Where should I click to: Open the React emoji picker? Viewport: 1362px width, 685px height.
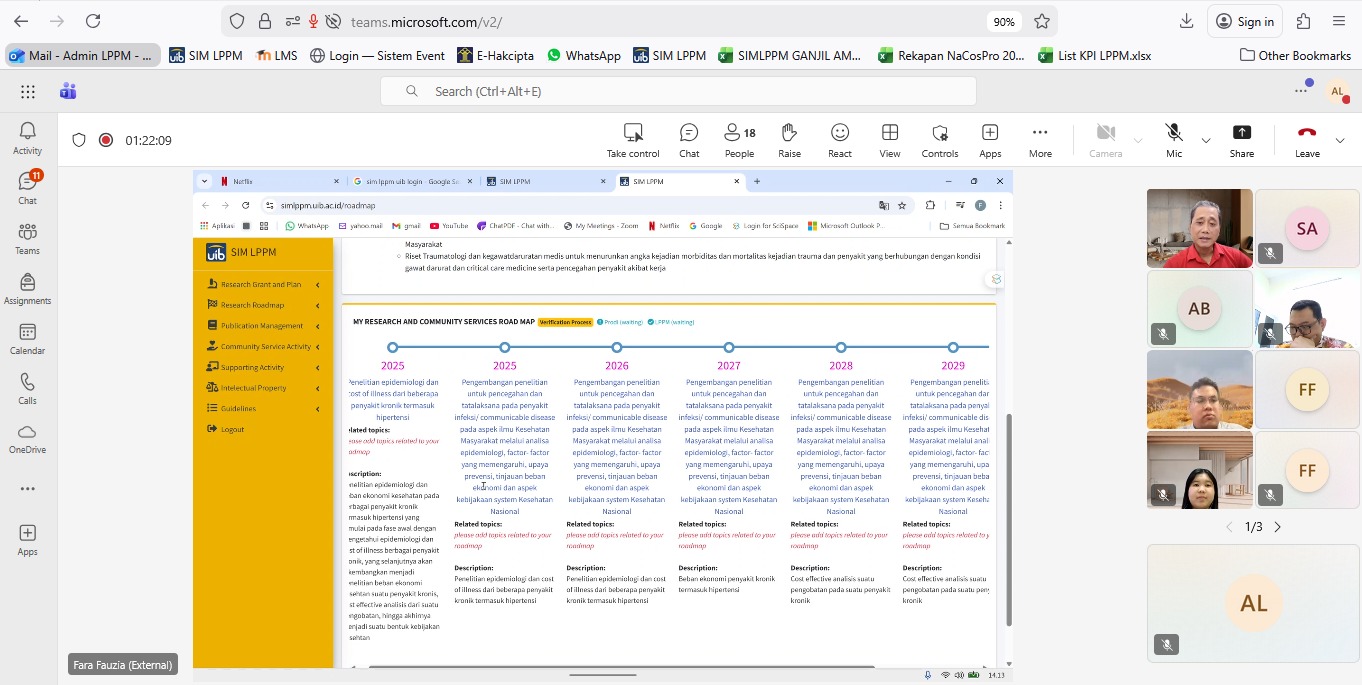(x=840, y=140)
